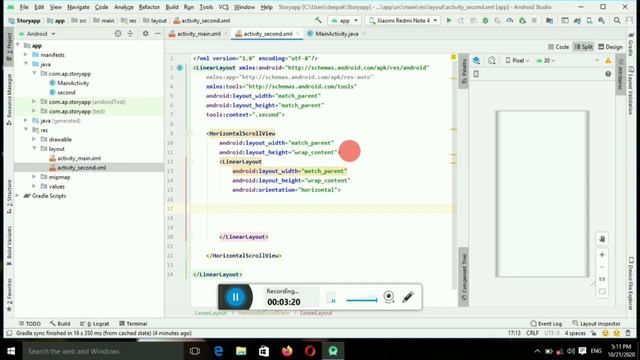Open the Logcat tool window
This screenshot has height=360, width=640.
click(x=95, y=323)
